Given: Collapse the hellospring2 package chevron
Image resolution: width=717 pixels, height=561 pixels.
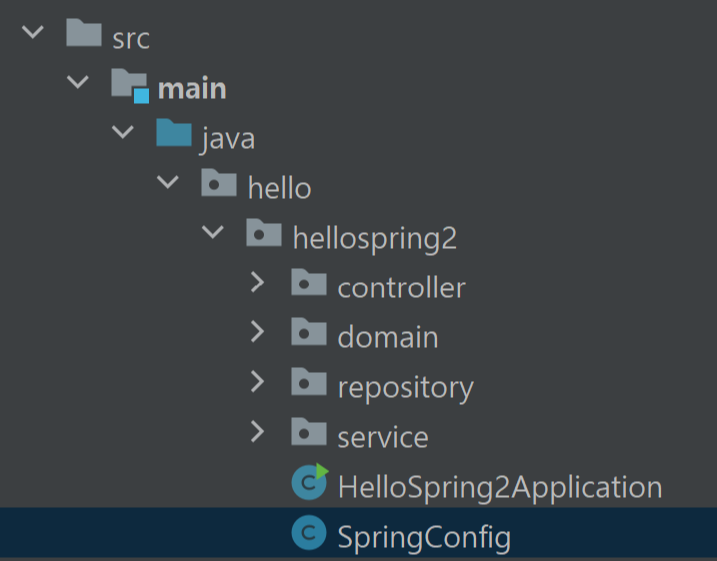Looking at the screenshot, I should [x=213, y=232].
